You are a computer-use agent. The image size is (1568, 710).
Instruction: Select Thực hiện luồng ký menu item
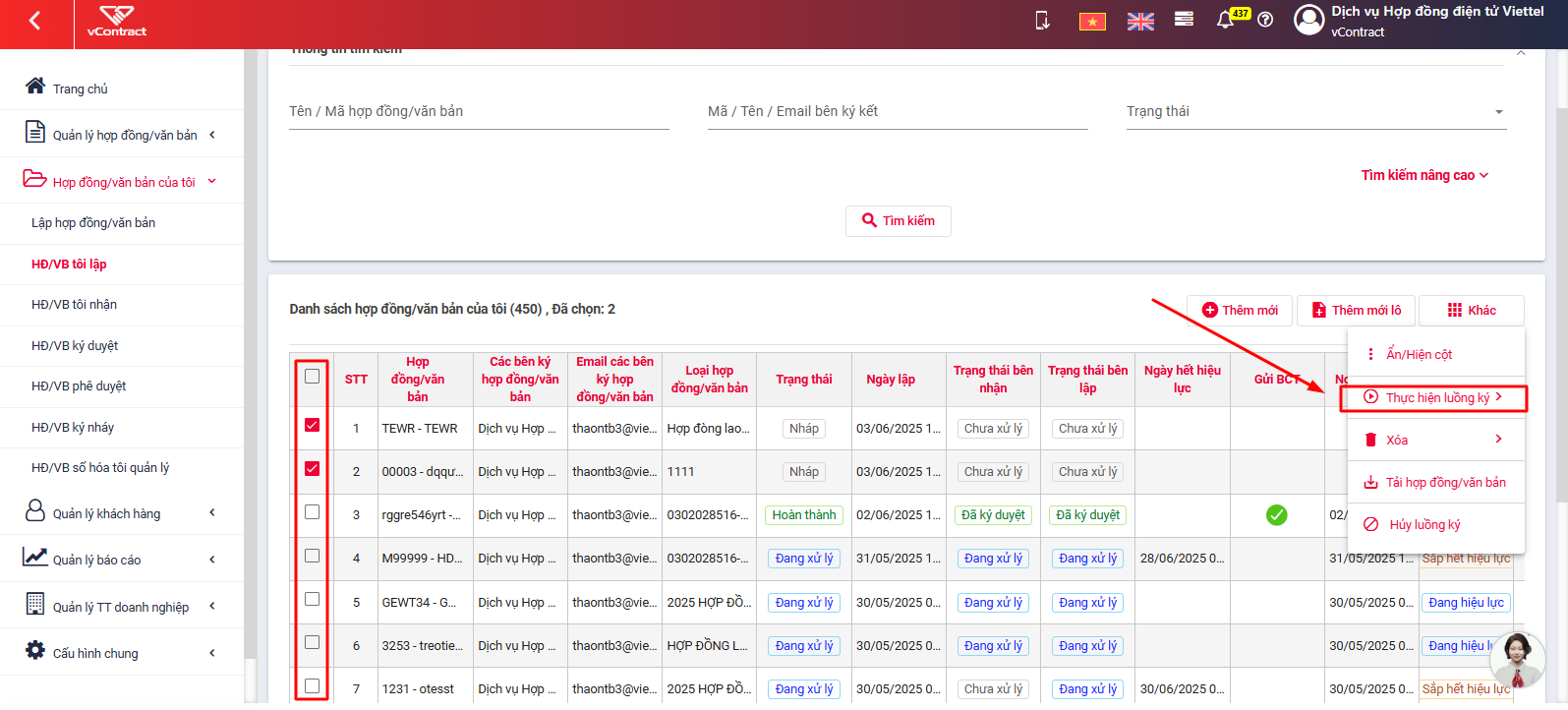click(1434, 397)
